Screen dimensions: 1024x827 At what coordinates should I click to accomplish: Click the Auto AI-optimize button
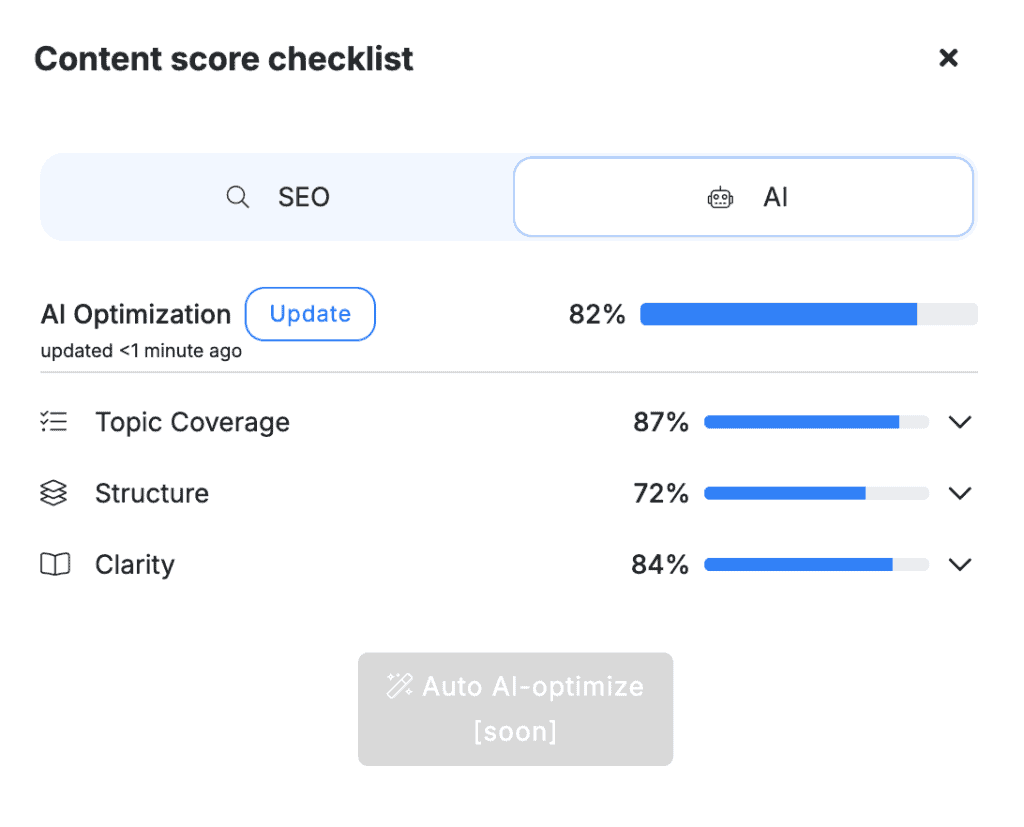coord(515,709)
